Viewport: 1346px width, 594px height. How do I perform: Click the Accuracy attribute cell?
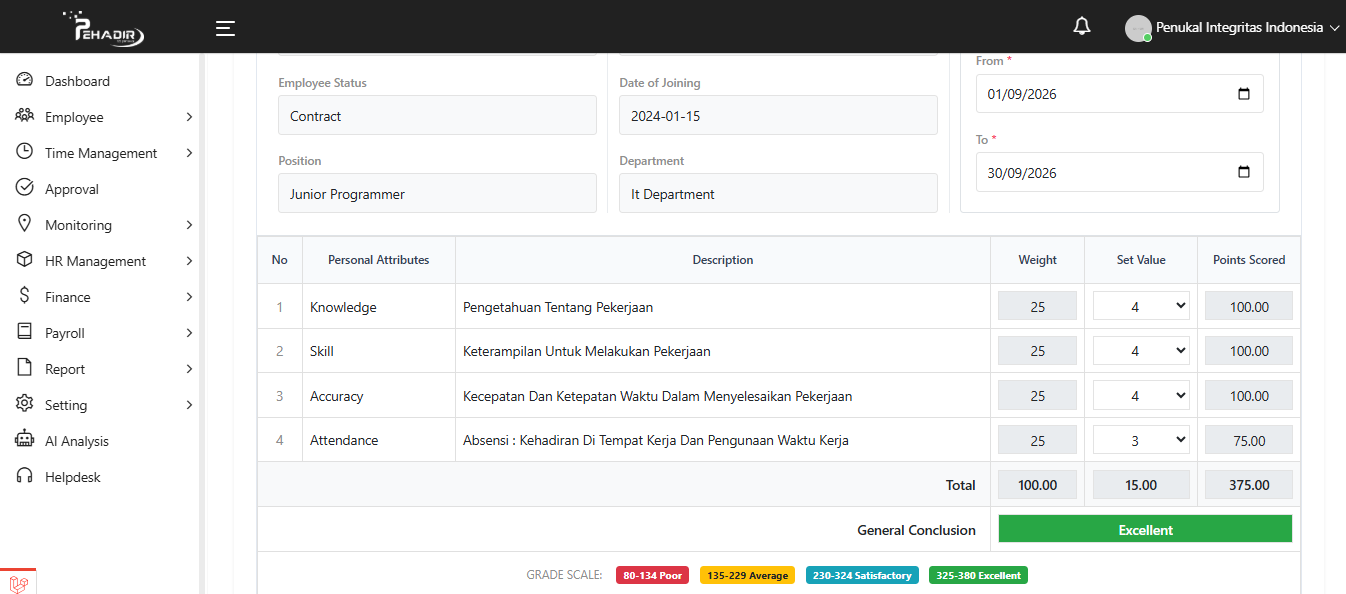(378, 396)
